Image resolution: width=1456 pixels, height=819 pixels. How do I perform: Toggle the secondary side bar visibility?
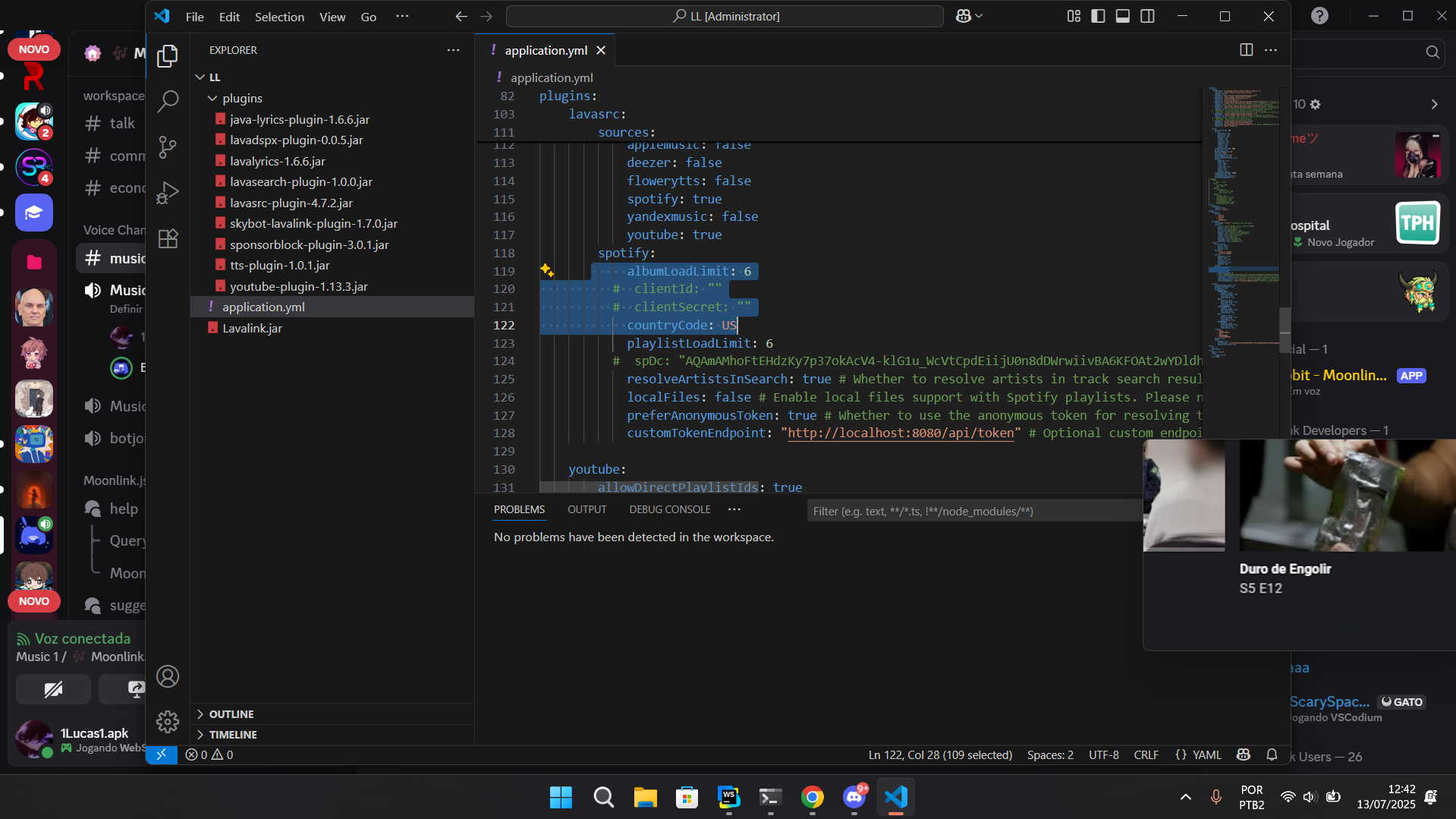pyautogui.click(x=1147, y=16)
